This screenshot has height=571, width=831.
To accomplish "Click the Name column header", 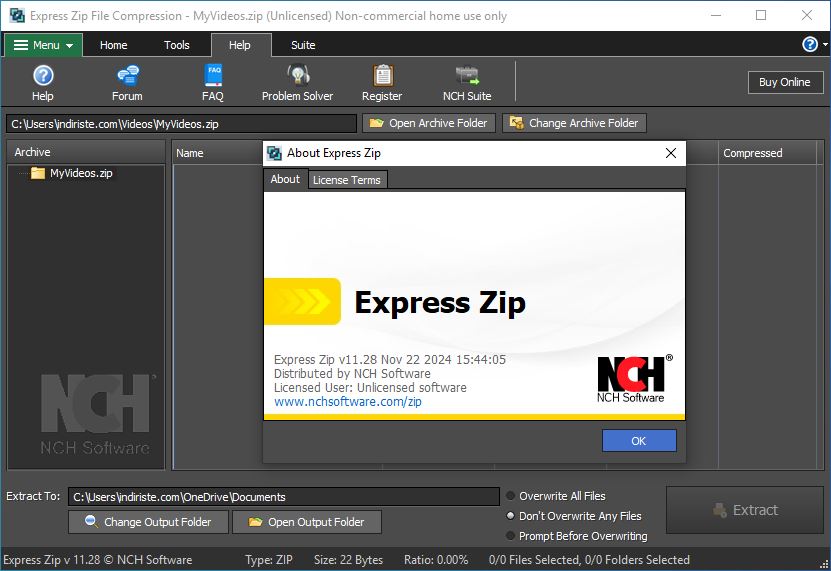I will tap(189, 153).
